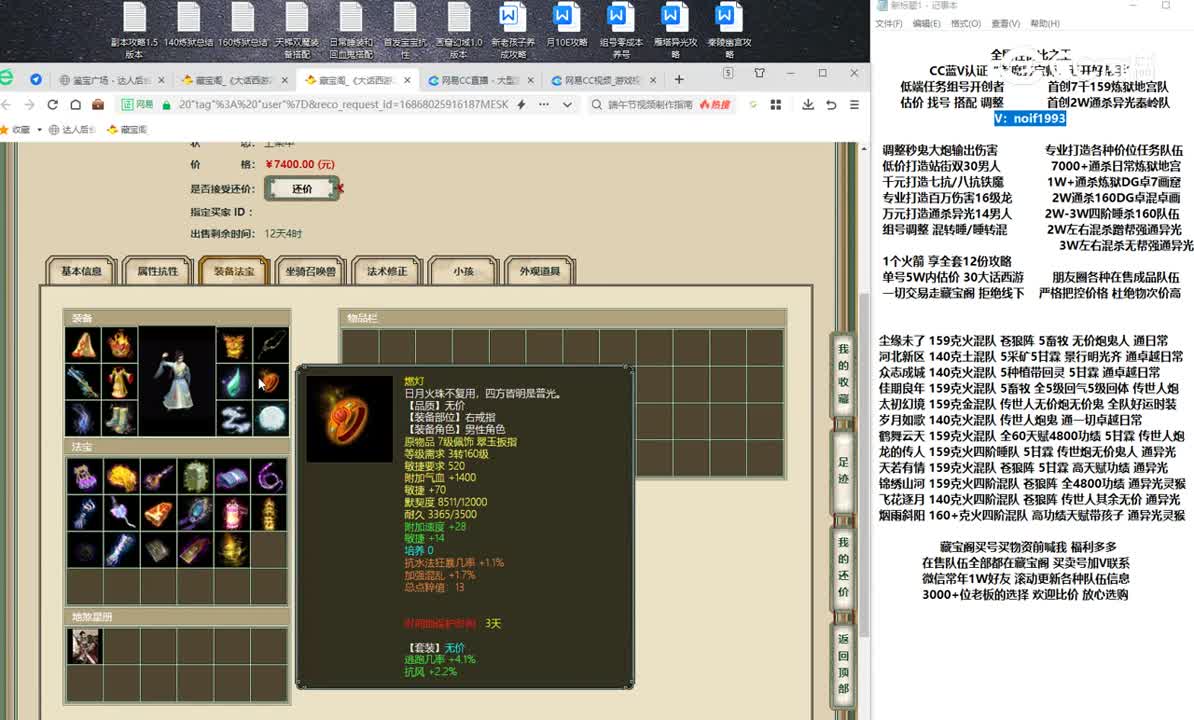Click the blue oval mirror treasure icon
This screenshot has height=720, width=1194.
[x=195, y=513]
